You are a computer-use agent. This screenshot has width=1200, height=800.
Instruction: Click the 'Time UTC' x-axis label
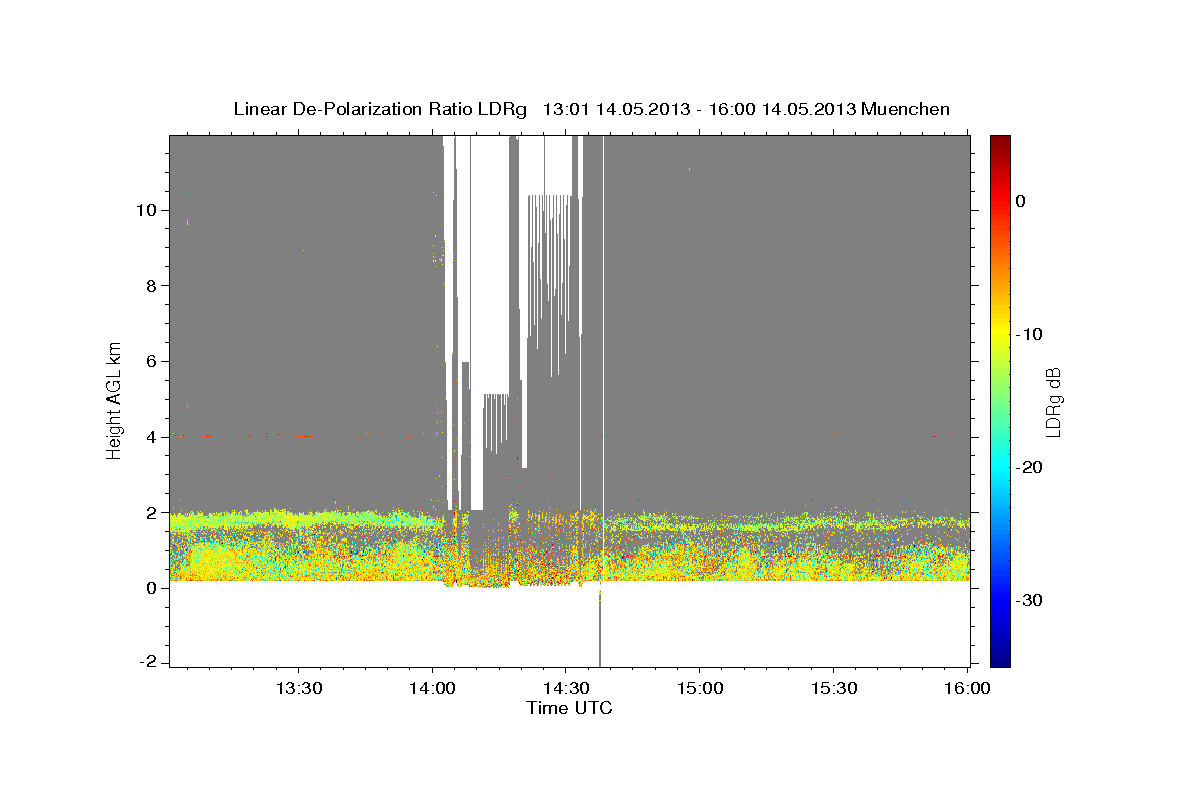point(569,708)
